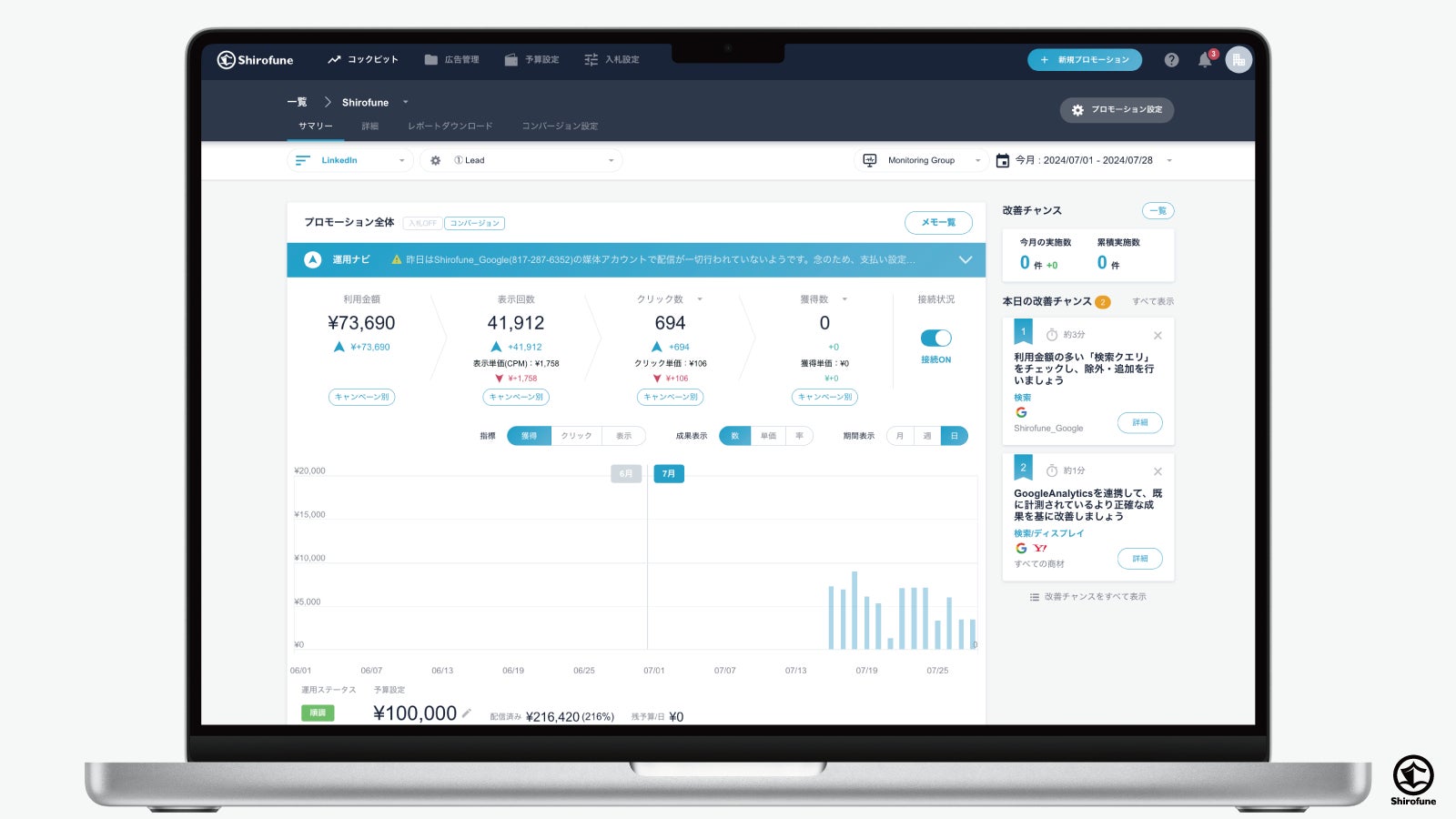Image resolution: width=1456 pixels, height=819 pixels.
Task: Click the clock icon beside 約3分
Action: pos(1052,335)
